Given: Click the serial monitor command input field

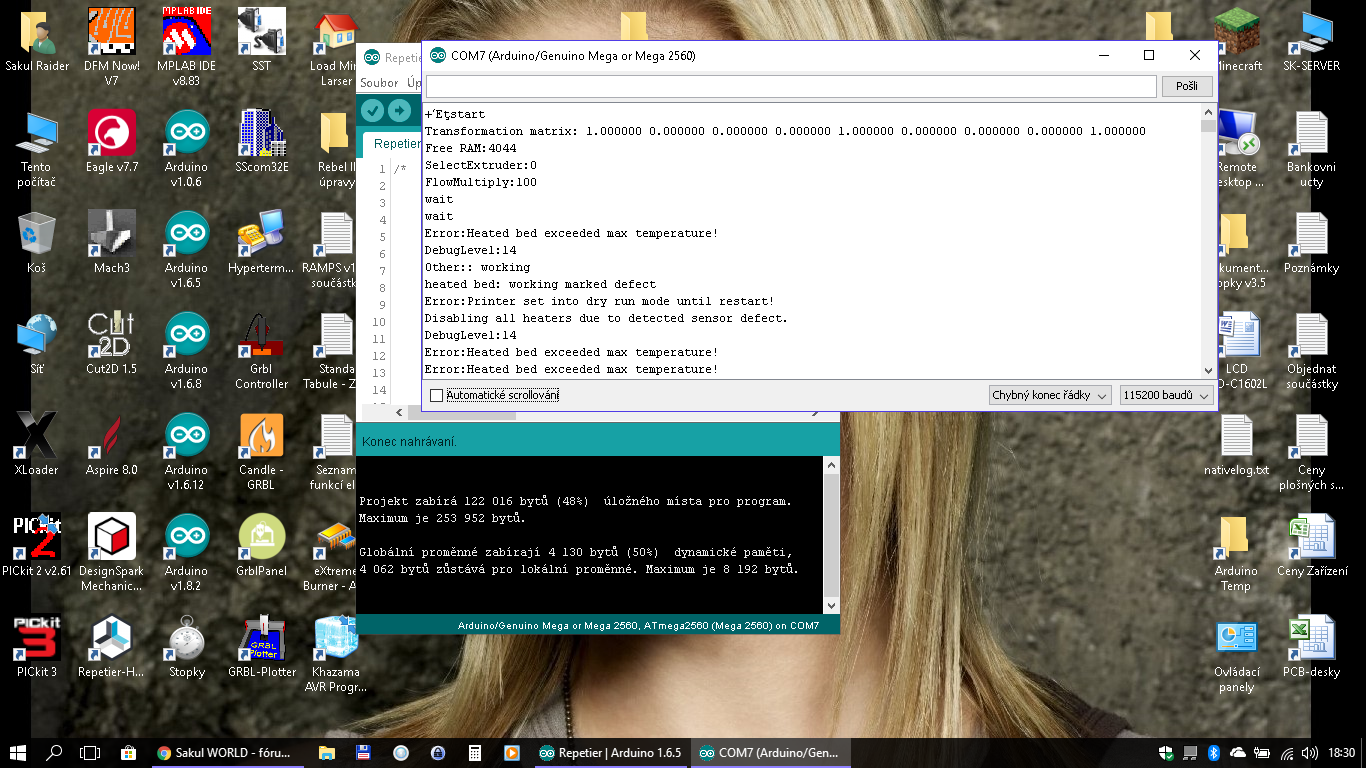Looking at the screenshot, I should [790, 86].
